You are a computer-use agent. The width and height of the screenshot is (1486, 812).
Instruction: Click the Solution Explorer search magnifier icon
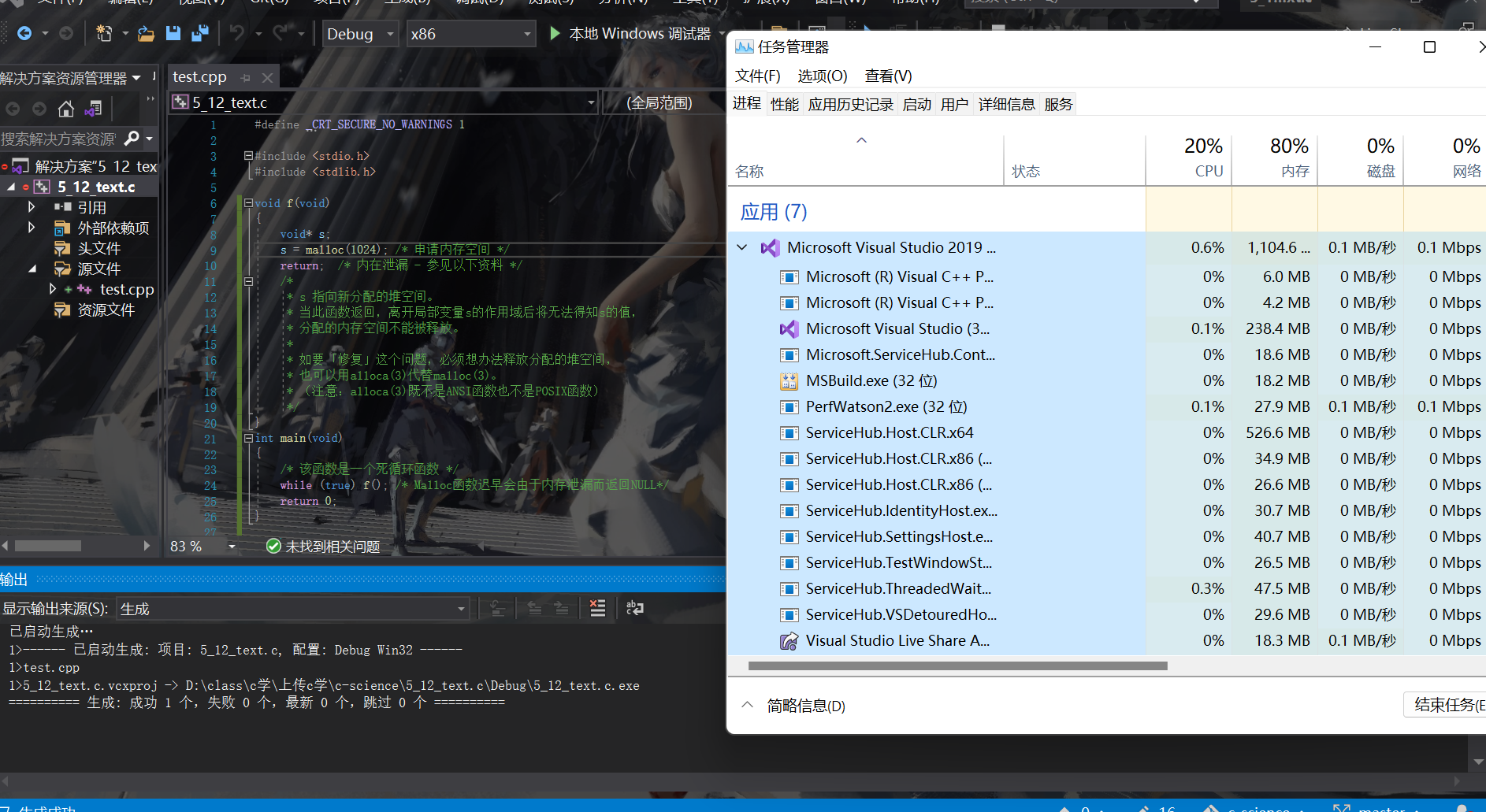(x=132, y=139)
